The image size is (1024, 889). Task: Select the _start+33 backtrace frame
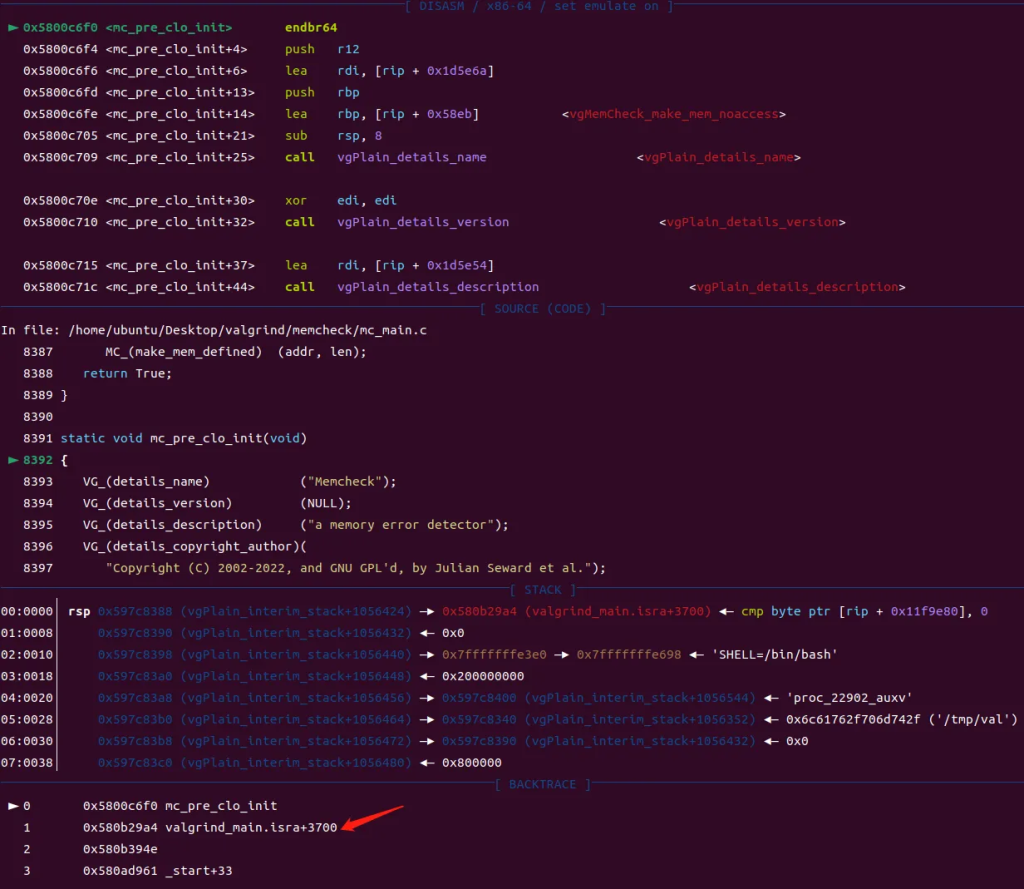(198, 871)
